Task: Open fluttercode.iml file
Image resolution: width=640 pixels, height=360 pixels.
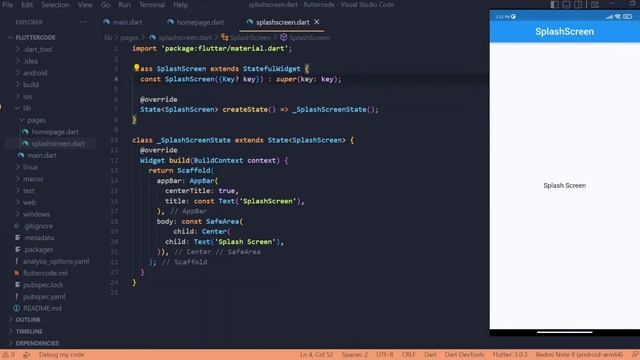Action: coord(45,273)
